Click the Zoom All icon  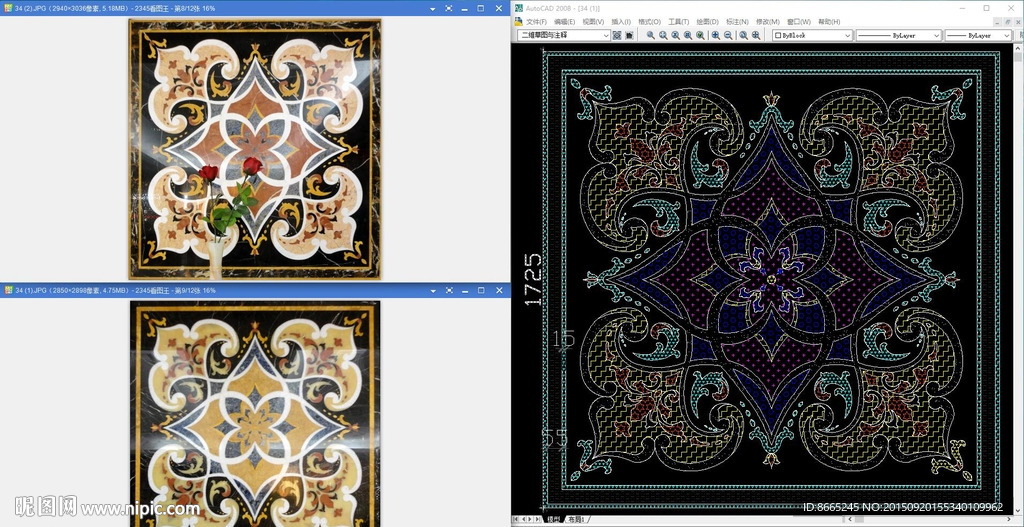(x=744, y=35)
